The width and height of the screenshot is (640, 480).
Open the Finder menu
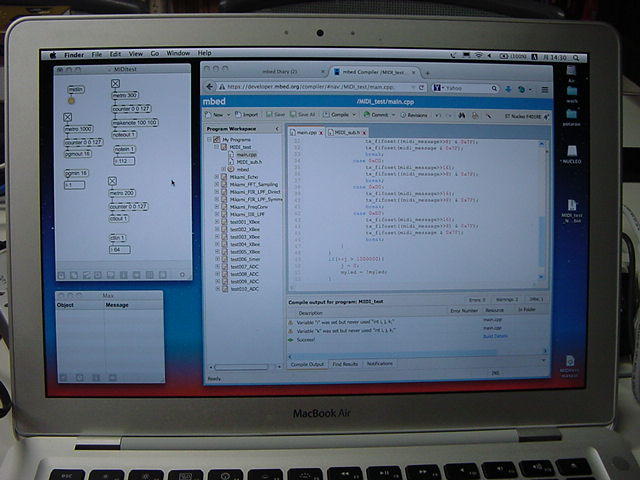74,55
